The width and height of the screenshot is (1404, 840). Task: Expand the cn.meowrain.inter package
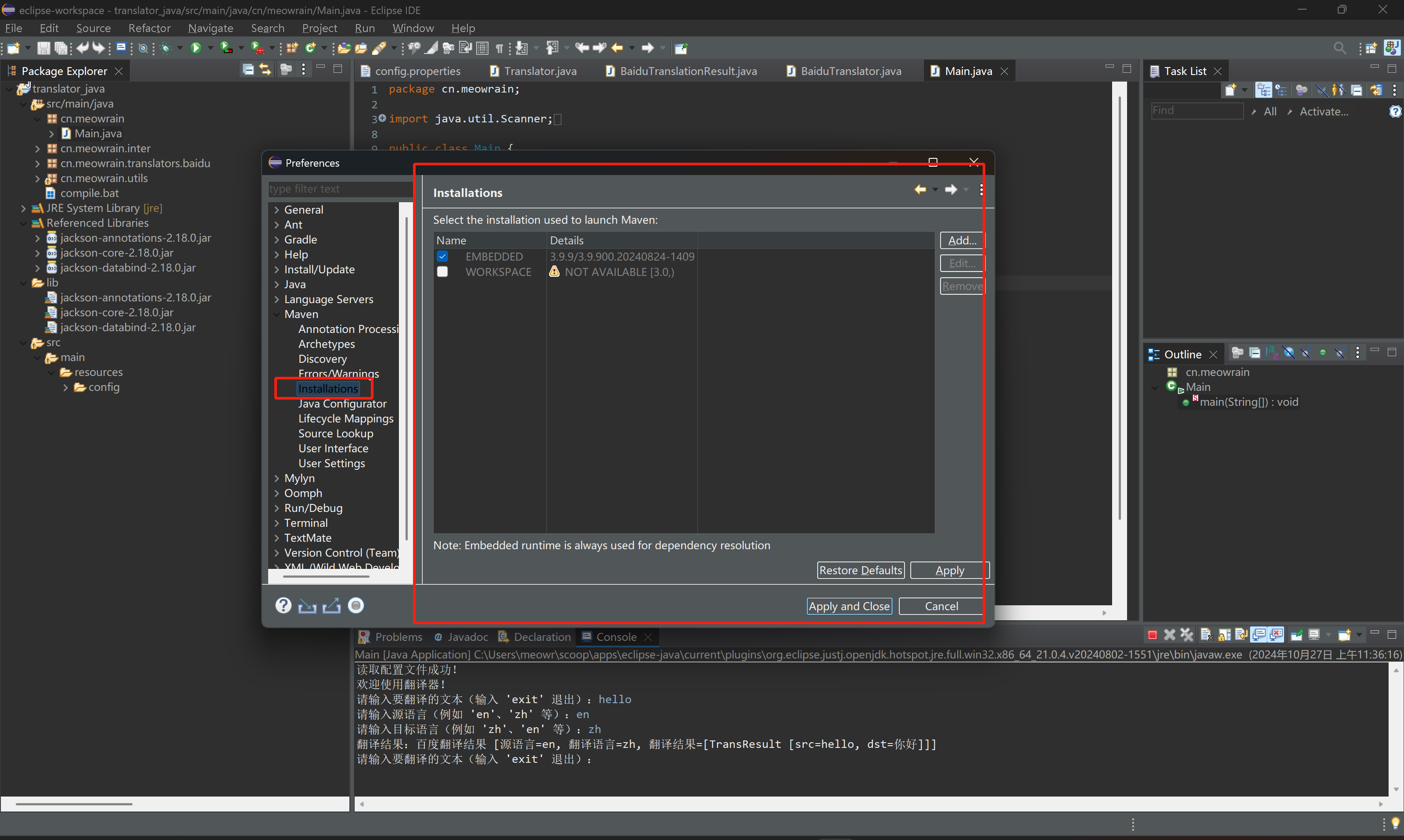click(x=37, y=149)
